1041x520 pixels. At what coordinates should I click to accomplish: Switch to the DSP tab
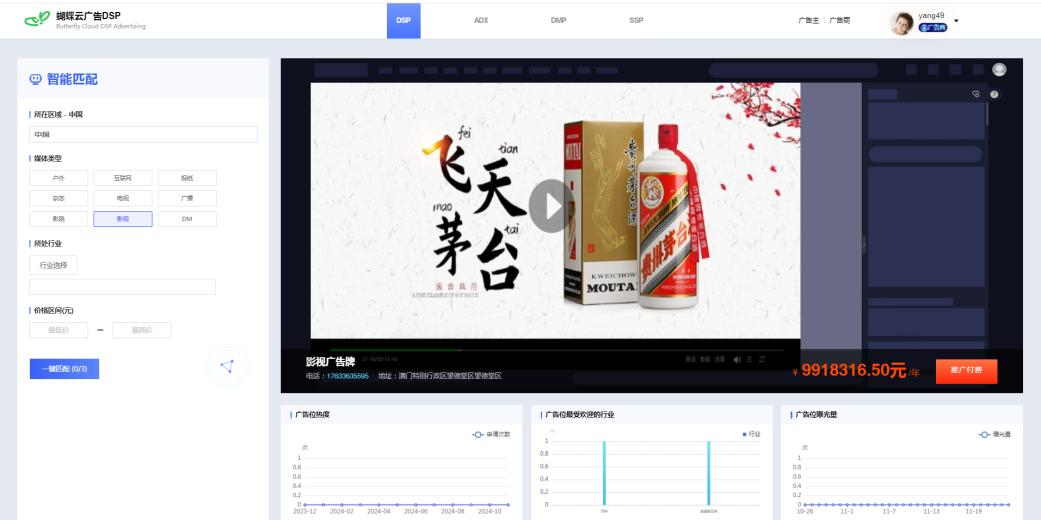click(x=404, y=21)
